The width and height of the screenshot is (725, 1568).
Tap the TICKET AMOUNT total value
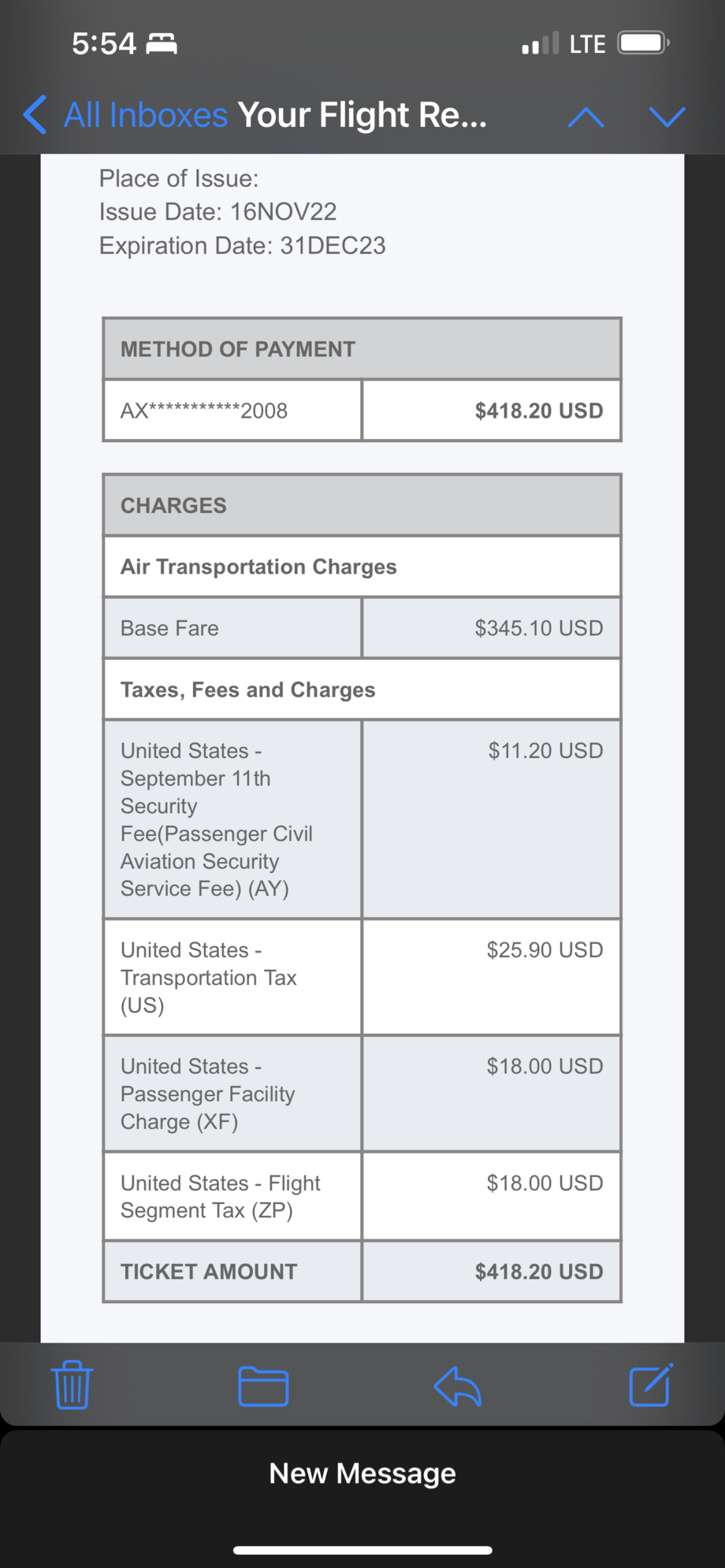(x=538, y=1271)
